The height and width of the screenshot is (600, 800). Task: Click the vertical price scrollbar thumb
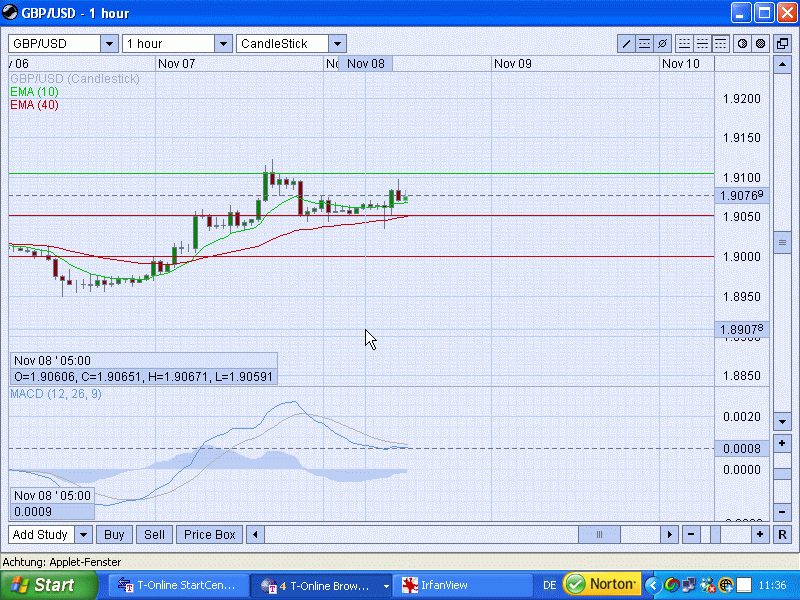click(x=782, y=242)
